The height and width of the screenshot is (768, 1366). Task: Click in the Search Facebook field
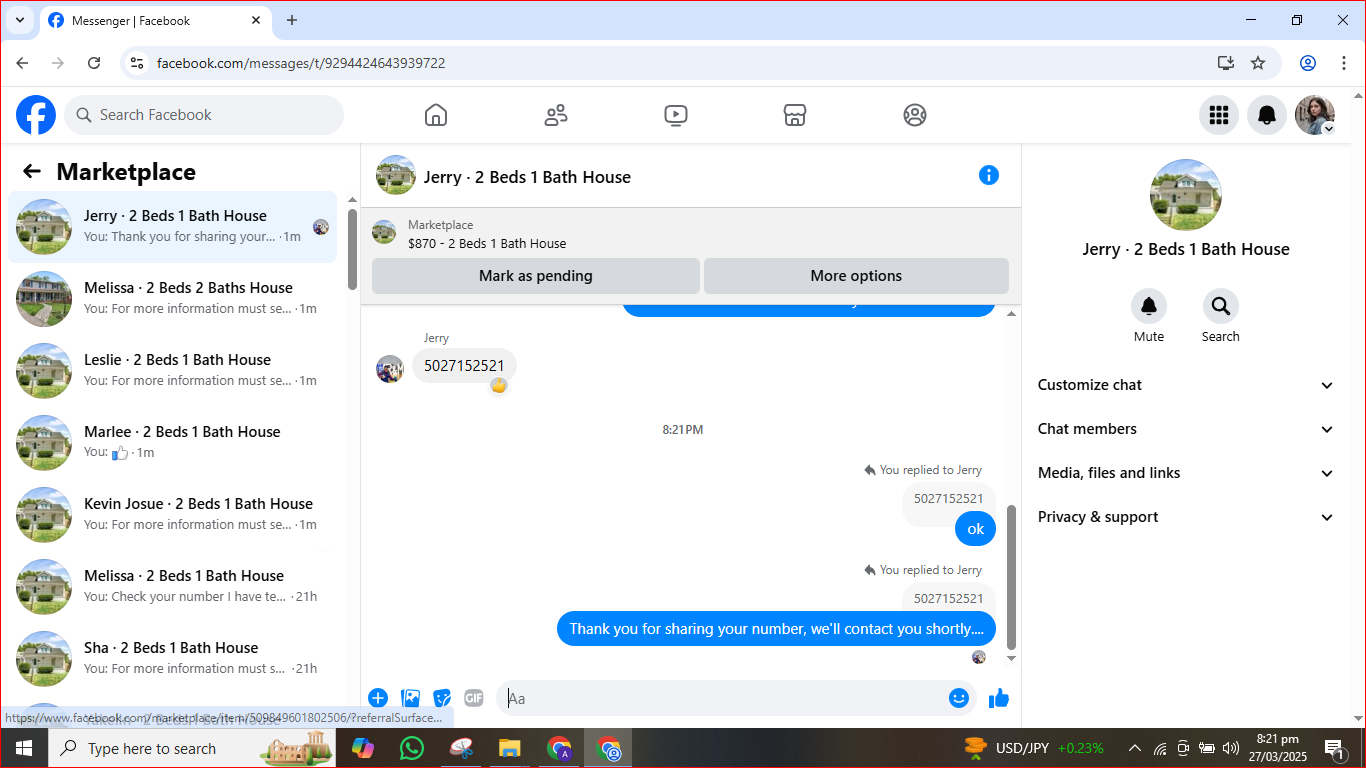[204, 115]
